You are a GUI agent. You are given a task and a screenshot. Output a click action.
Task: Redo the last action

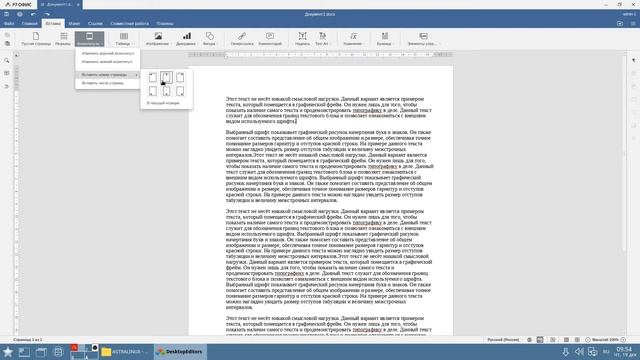pos(47,14)
